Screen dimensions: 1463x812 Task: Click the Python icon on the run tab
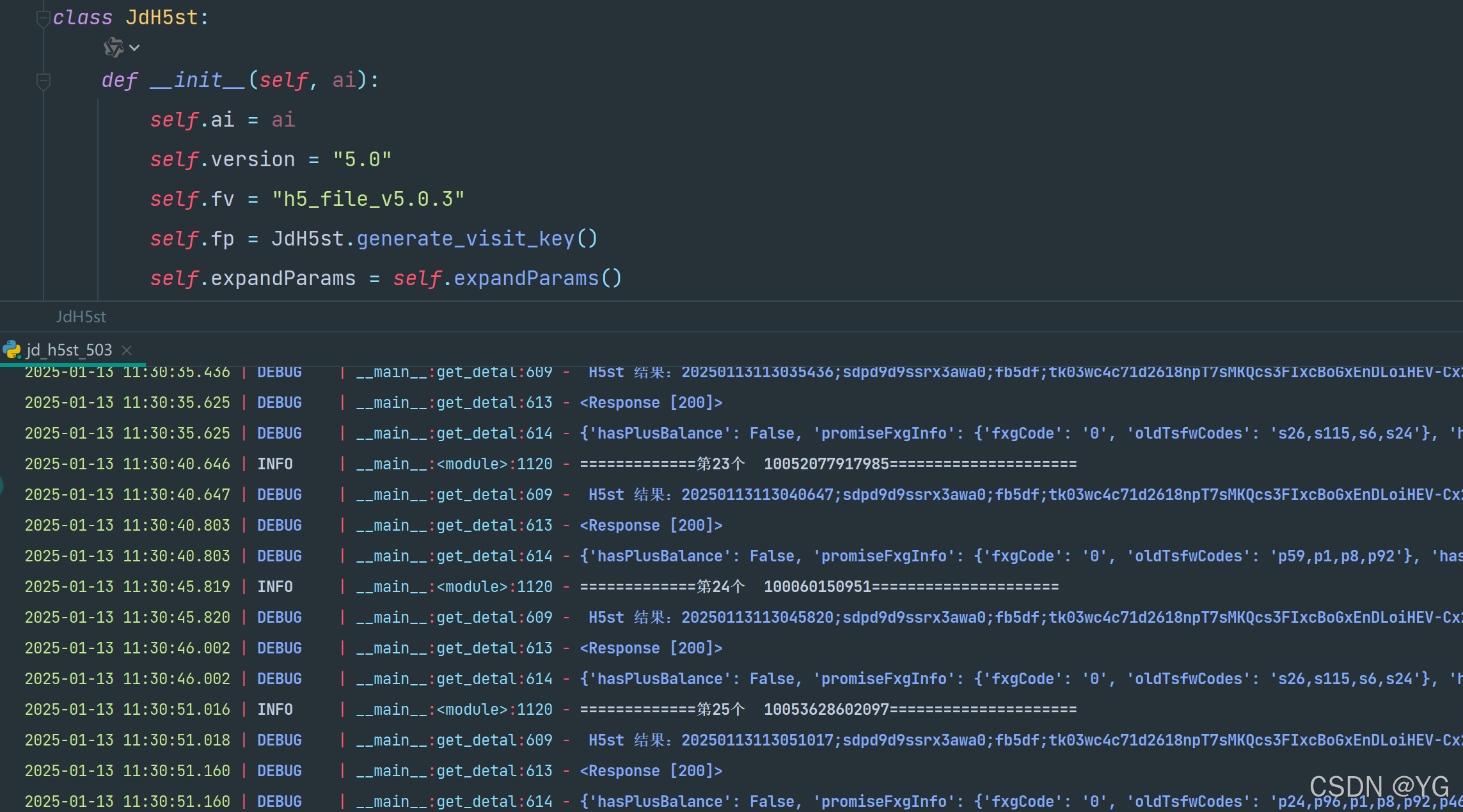click(x=12, y=350)
